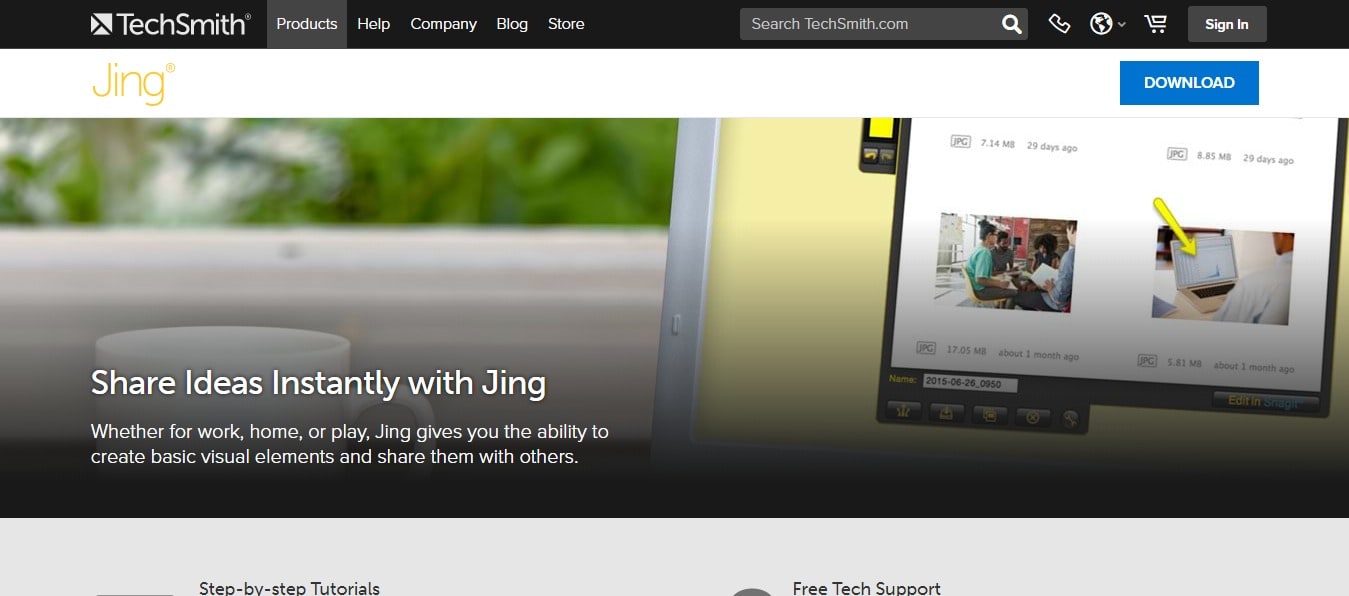Viewport: 1349px width, 596px height.
Task: Go to the Store page
Action: (566, 24)
